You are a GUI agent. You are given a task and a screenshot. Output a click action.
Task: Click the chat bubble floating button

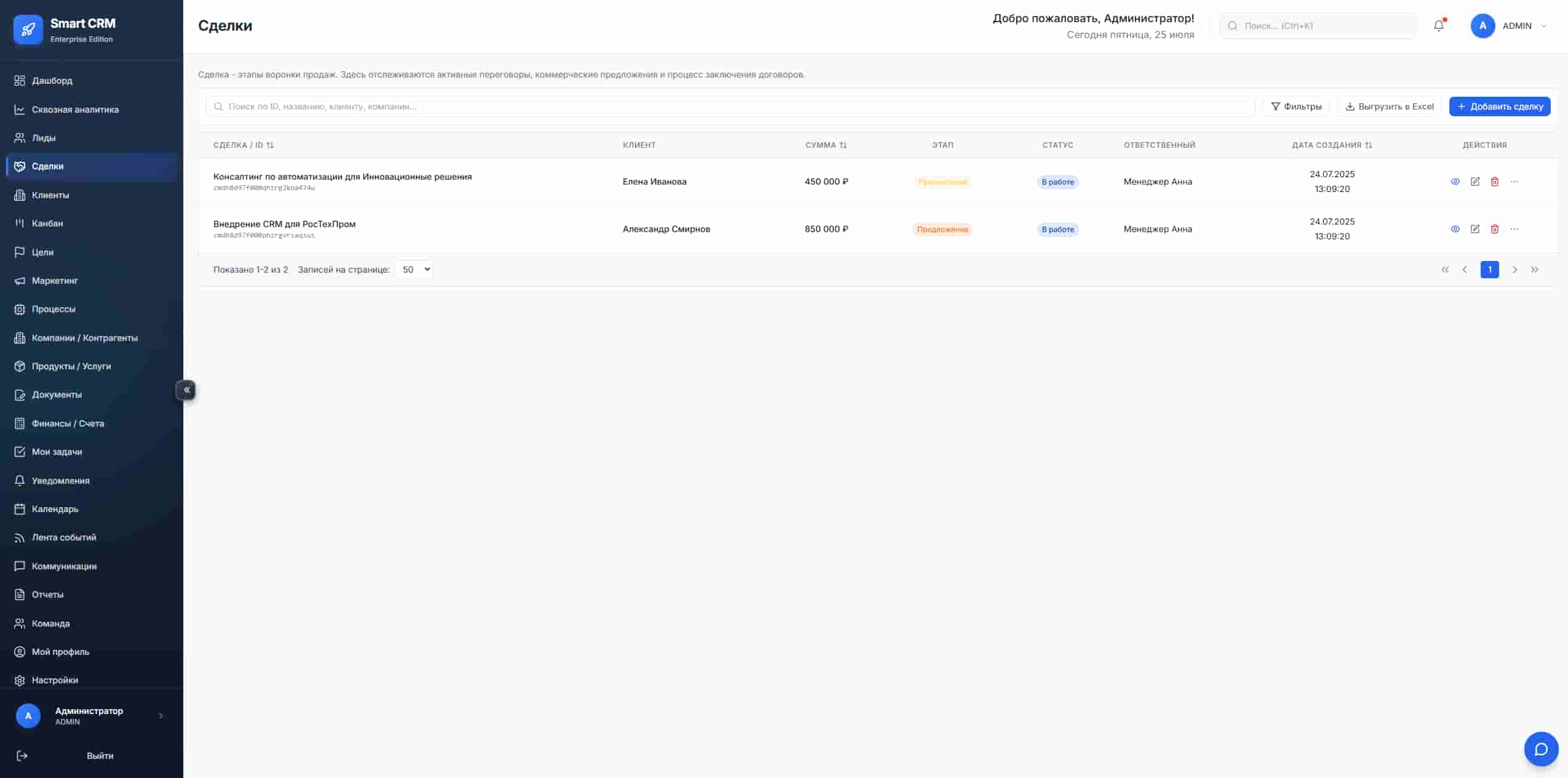(1540, 748)
